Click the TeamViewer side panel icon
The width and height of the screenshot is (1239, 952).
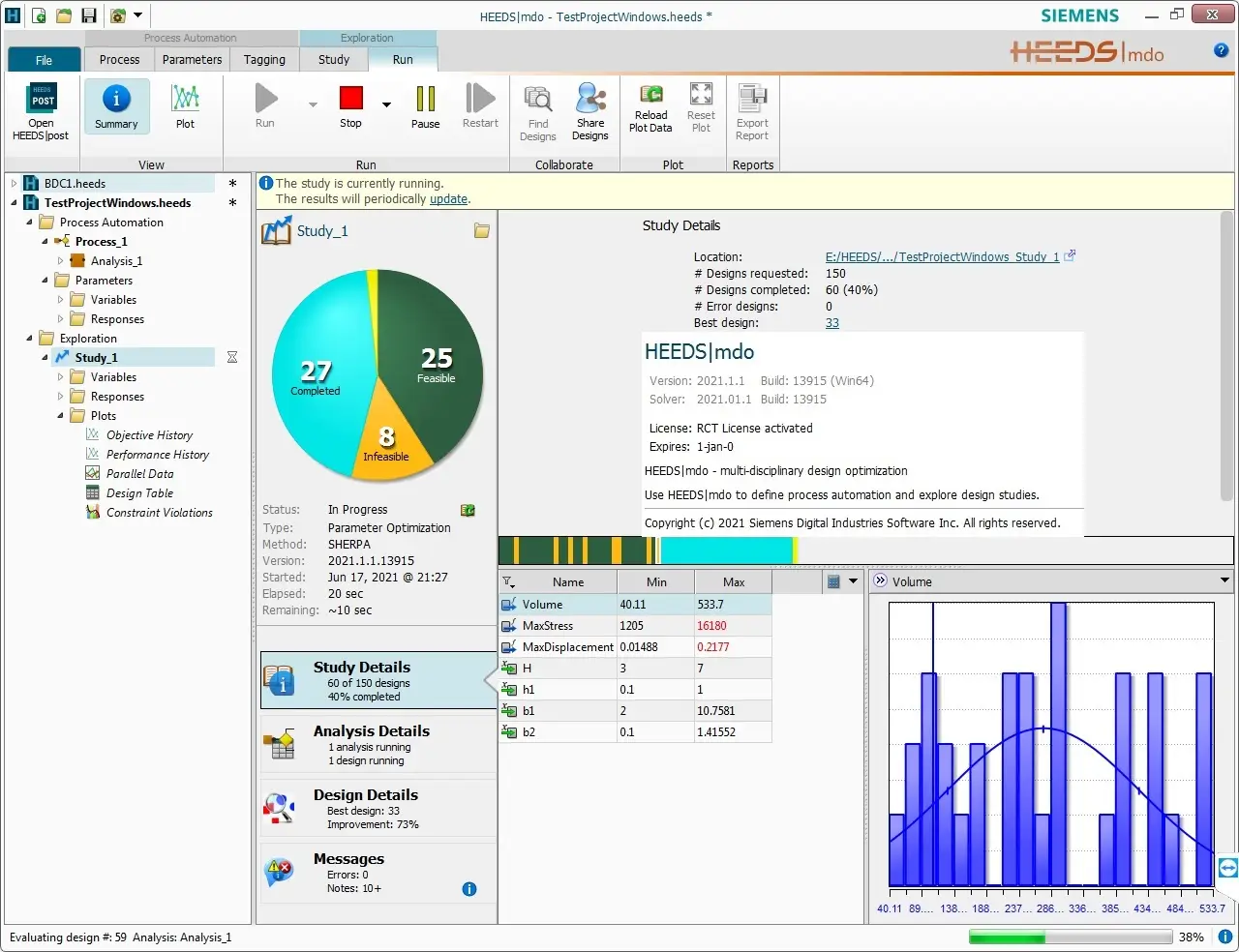pos(1227,868)
